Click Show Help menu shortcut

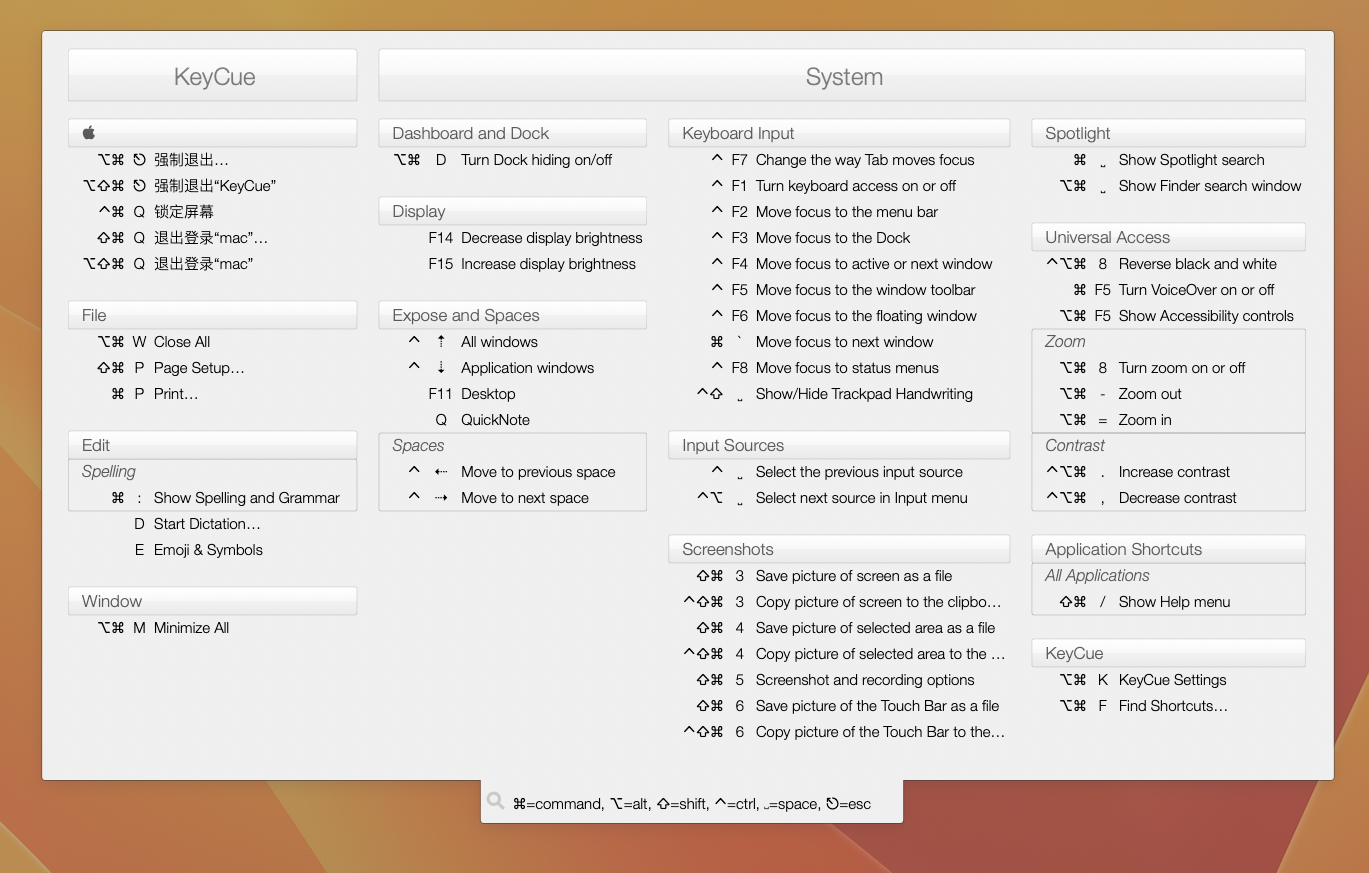pyautogui.click(x=1168, y=602)
